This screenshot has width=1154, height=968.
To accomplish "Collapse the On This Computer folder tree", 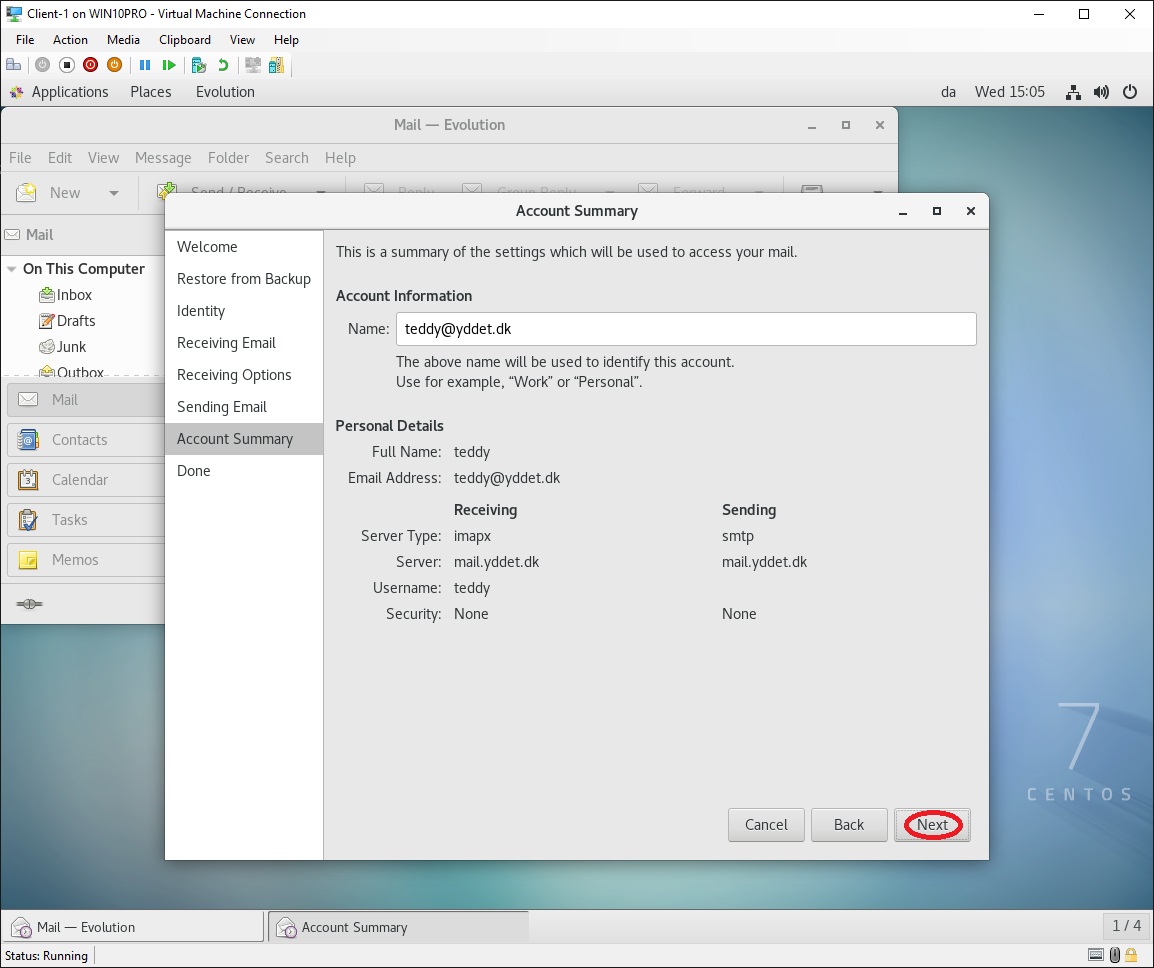I will 12,269.
